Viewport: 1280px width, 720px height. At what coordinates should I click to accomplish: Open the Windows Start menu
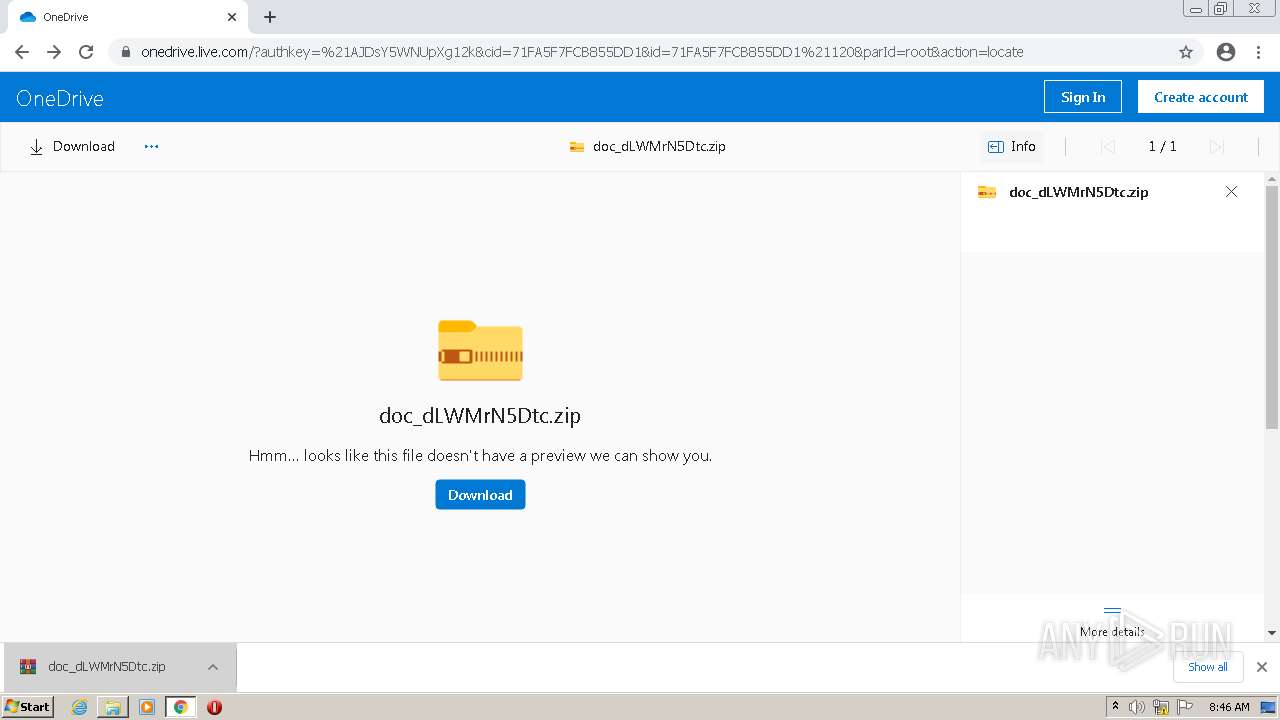pyautogui.click(x=28, y=707)
